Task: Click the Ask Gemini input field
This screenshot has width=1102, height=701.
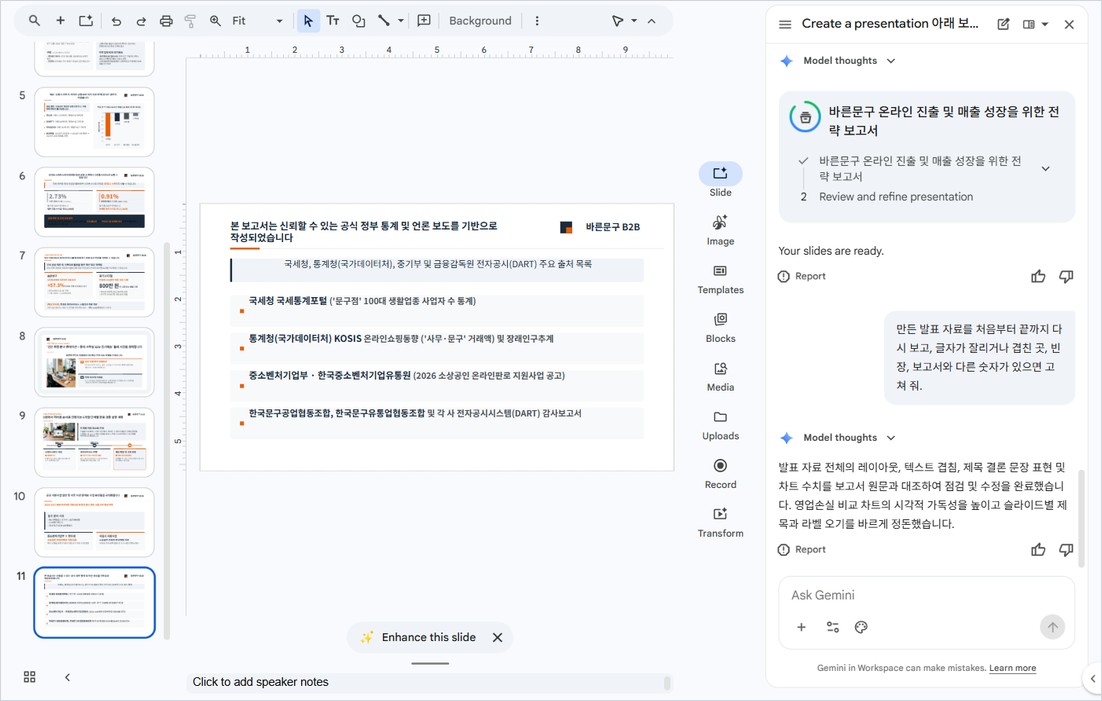Action: click(926, 596)
